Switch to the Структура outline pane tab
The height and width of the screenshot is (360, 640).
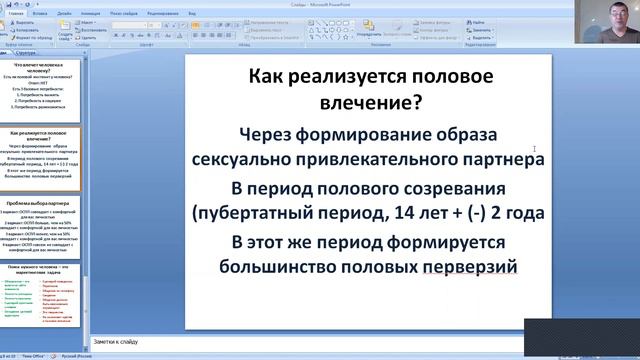[26, 53]
